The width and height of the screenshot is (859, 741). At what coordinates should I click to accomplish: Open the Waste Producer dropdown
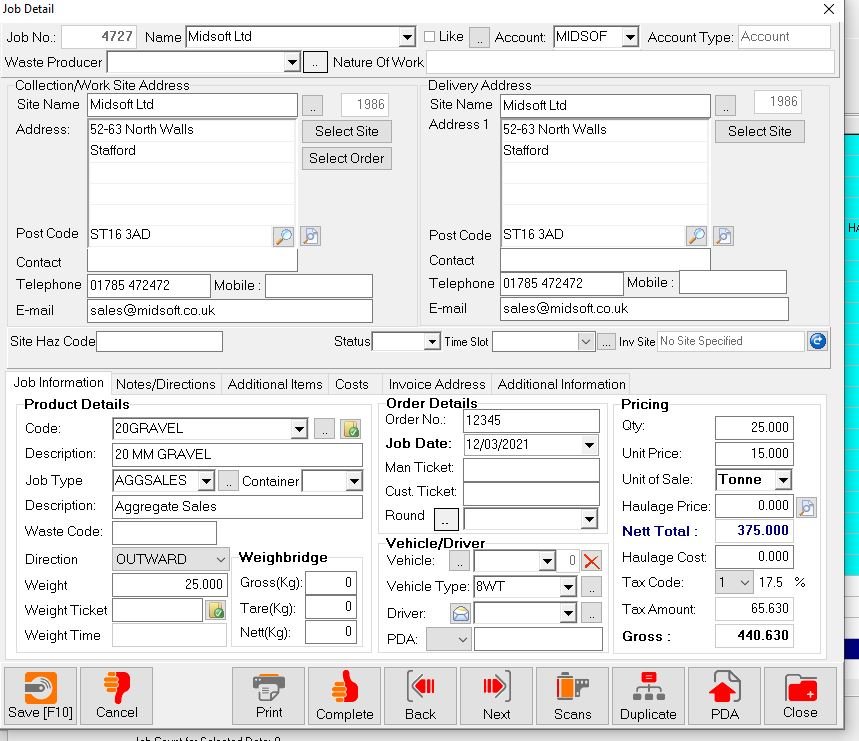(293, 62)
